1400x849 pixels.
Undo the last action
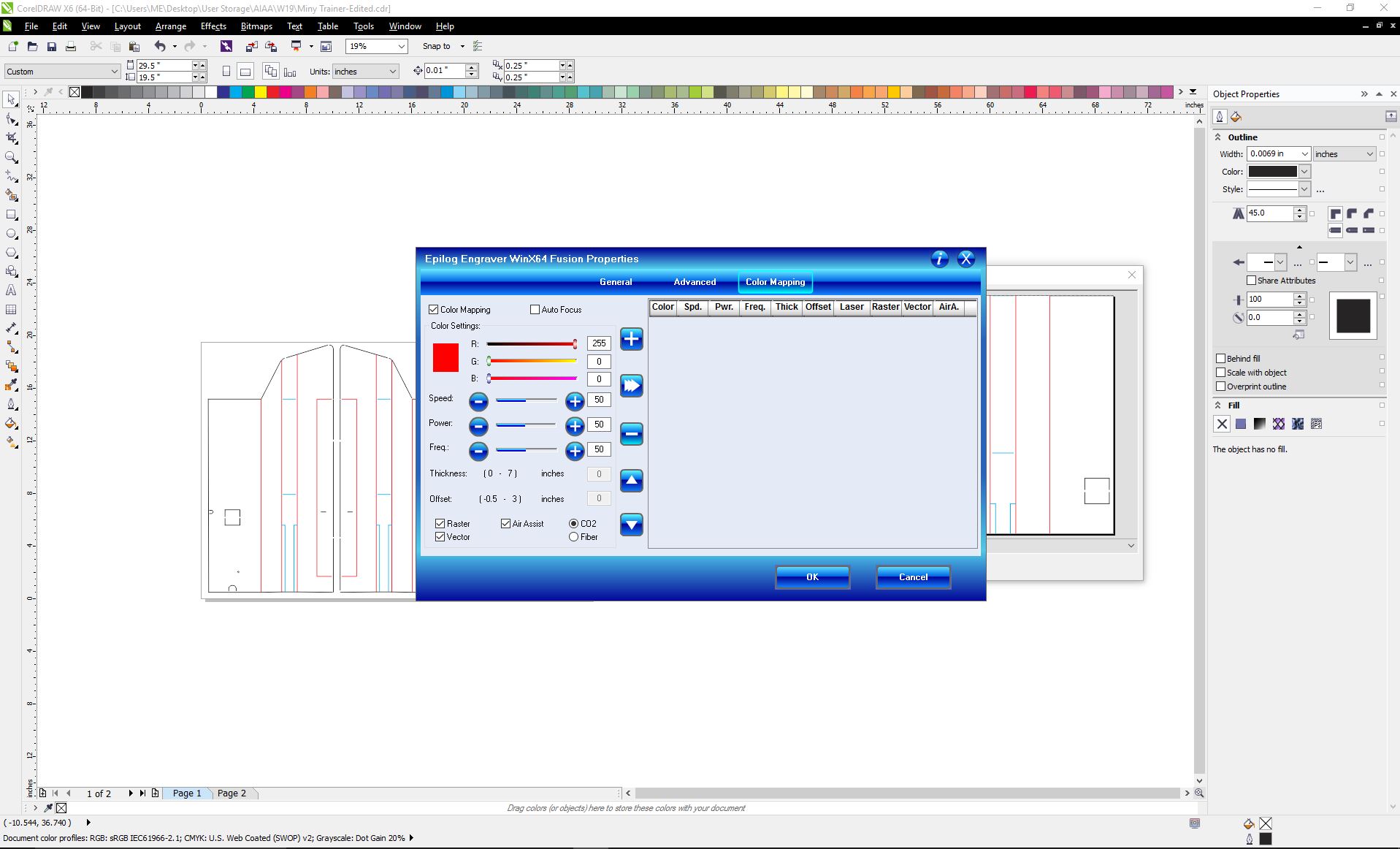point(160,46)
